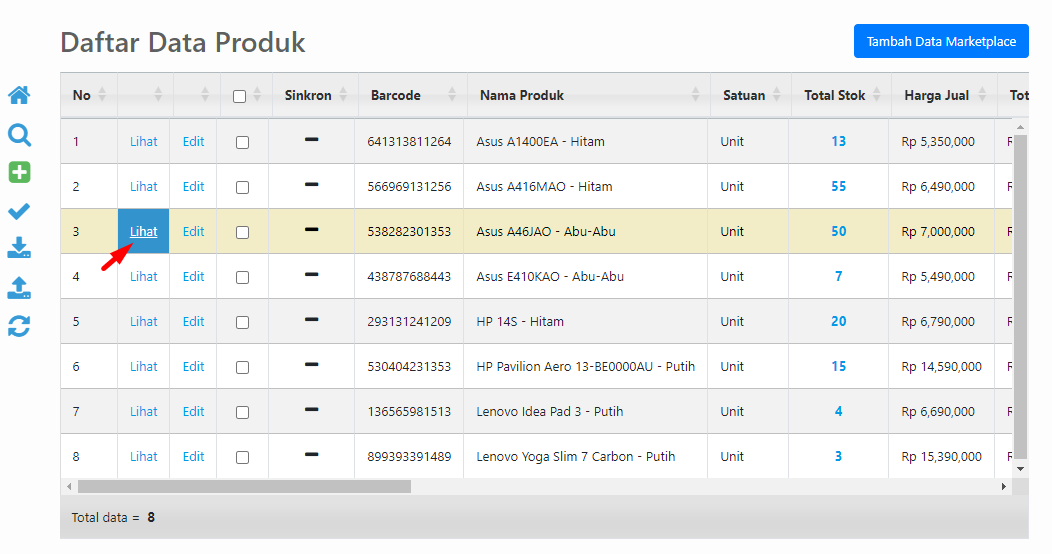This screenshot has width=1052, height=554.
Task: Select barcode 641313811264 cell
Action: 409,142
